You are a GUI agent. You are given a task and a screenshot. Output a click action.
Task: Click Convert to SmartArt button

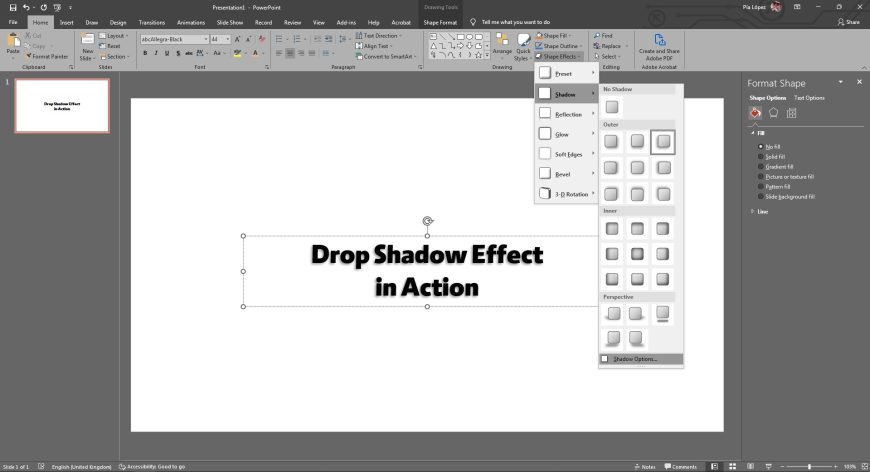(386, 57)
